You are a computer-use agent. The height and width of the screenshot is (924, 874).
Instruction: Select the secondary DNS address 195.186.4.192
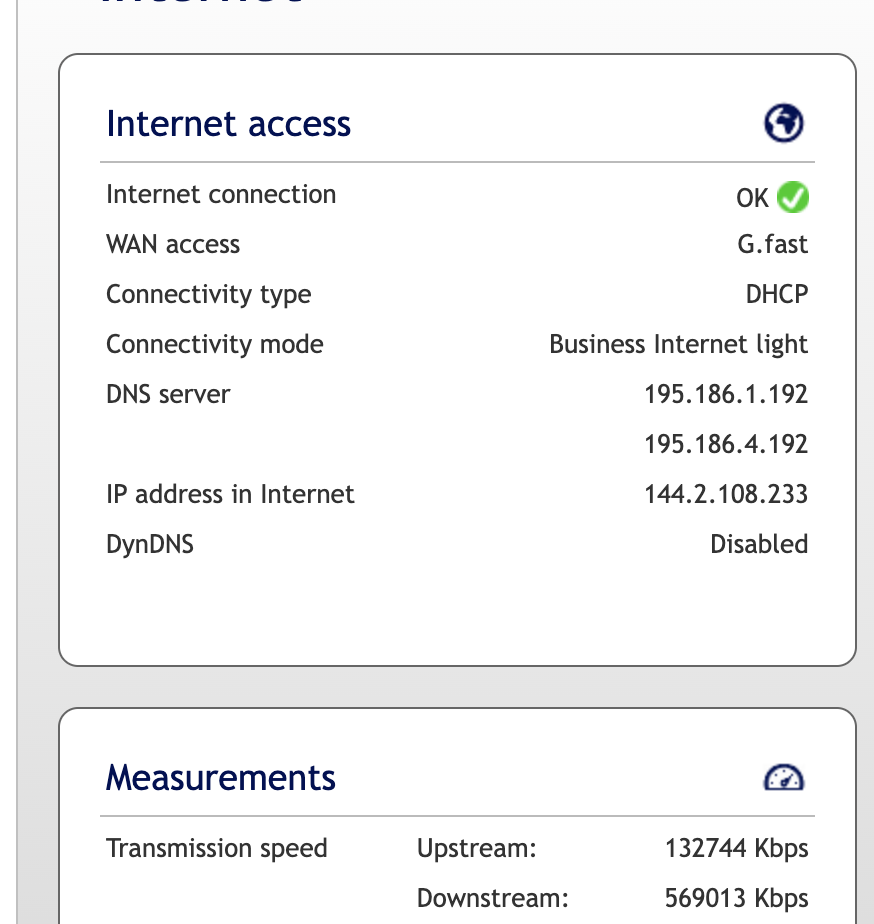coord(726,444)
